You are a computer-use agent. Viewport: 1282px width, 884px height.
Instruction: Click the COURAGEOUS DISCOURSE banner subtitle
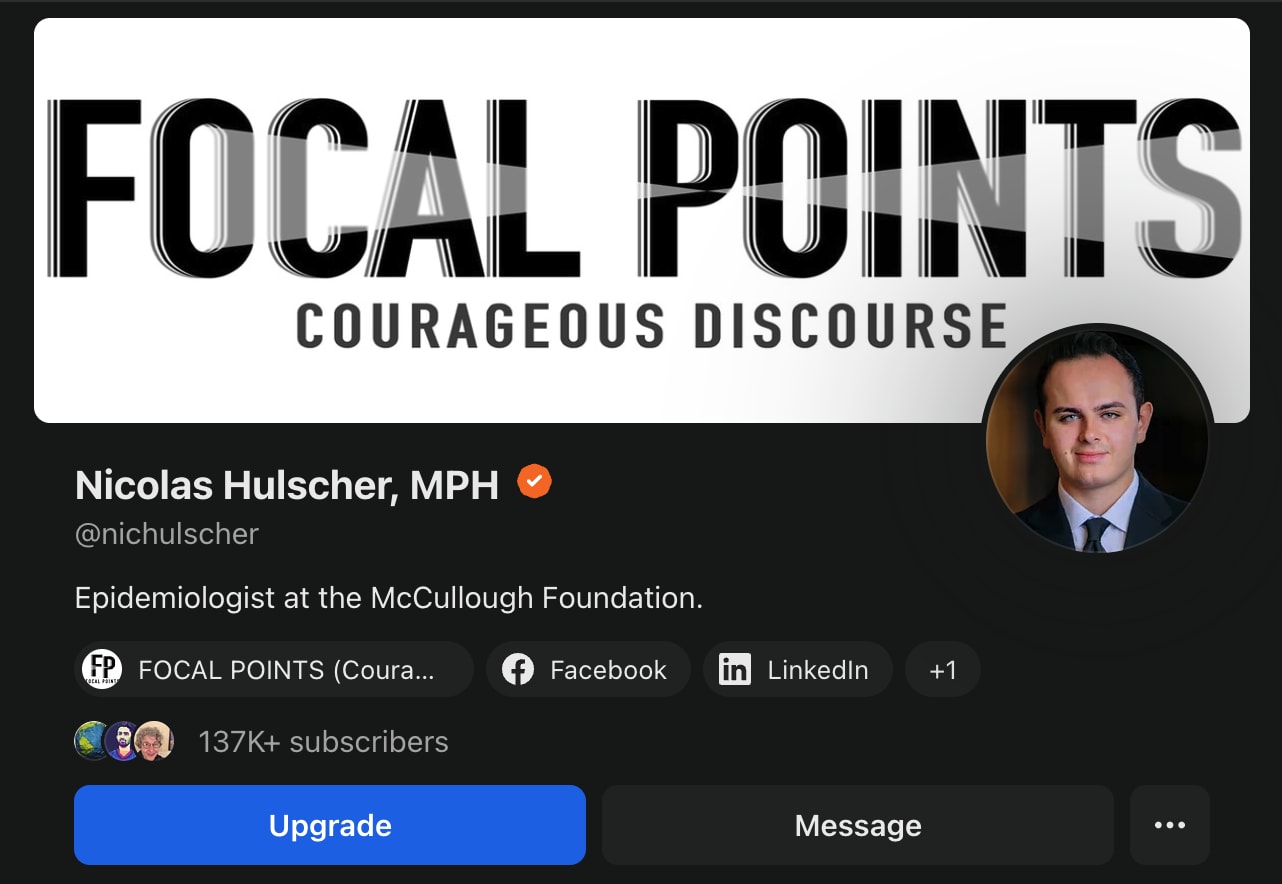652,327
